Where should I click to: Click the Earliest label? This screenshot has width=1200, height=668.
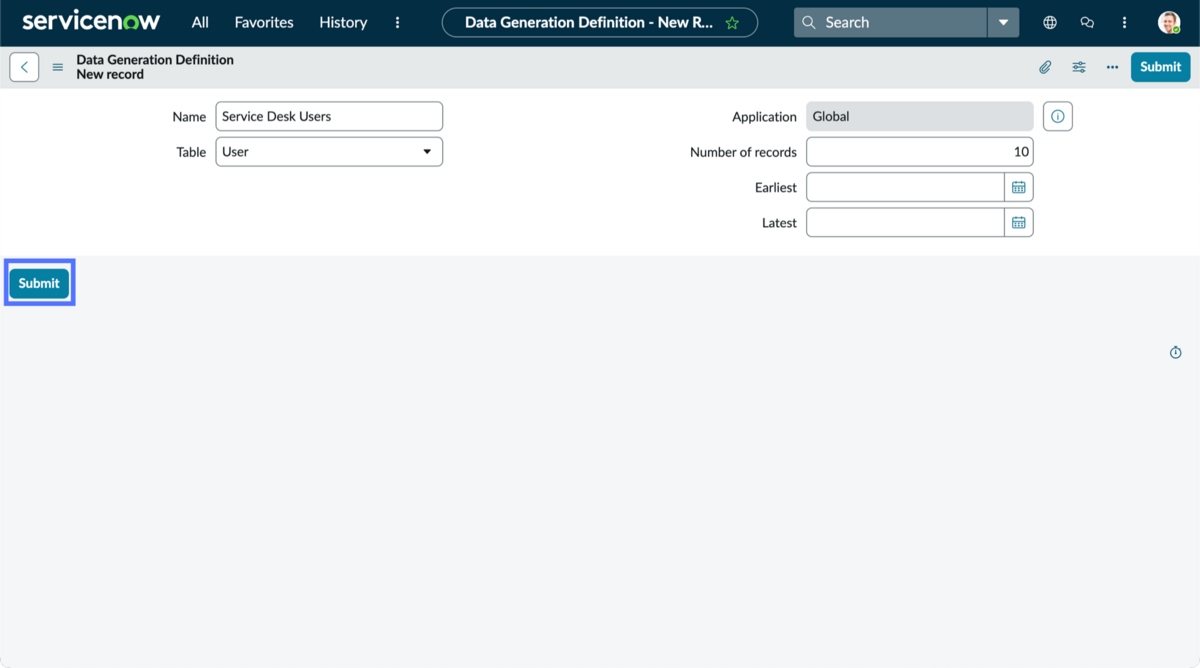coord(776,188)
